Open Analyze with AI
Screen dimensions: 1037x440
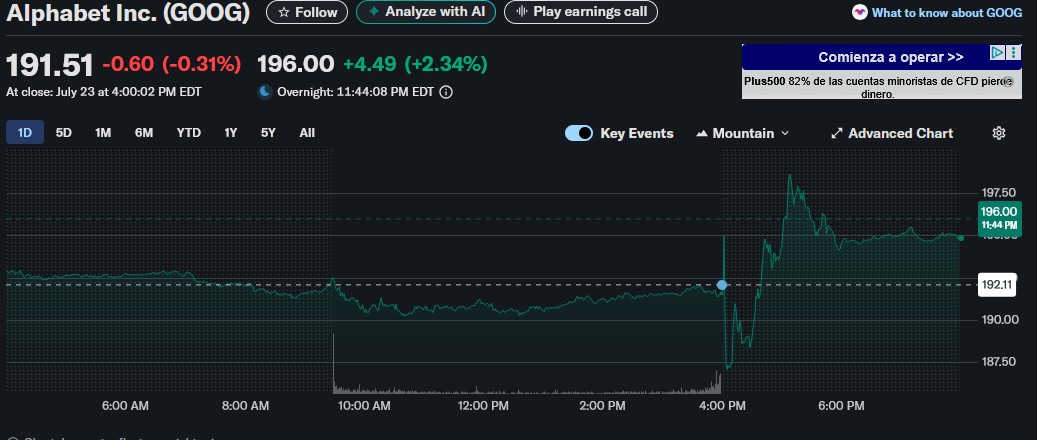tap(425, 12)
